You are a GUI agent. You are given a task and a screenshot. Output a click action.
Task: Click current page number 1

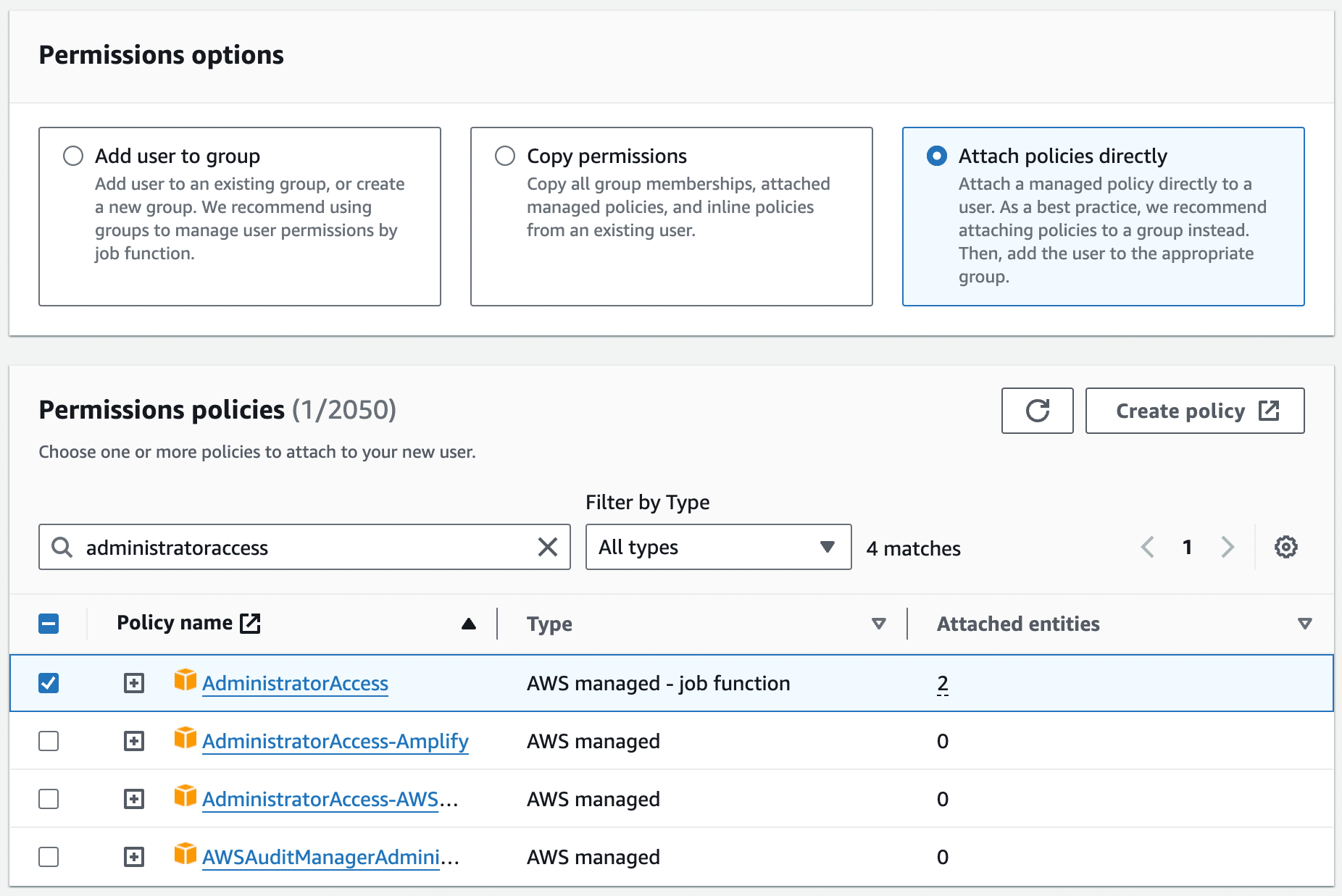(1187, 547)
